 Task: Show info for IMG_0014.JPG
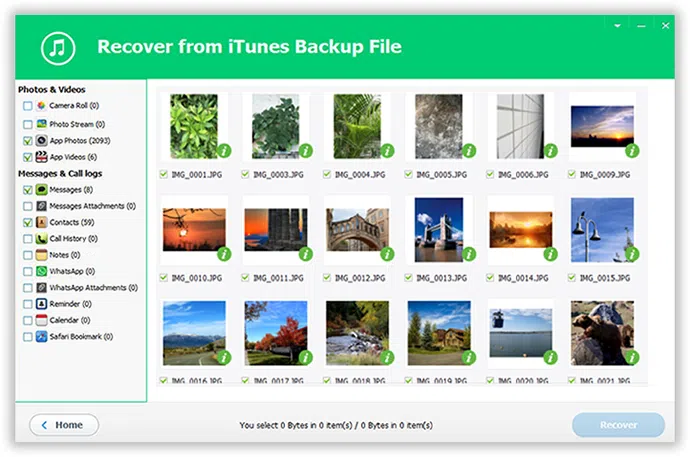point(551,254)
